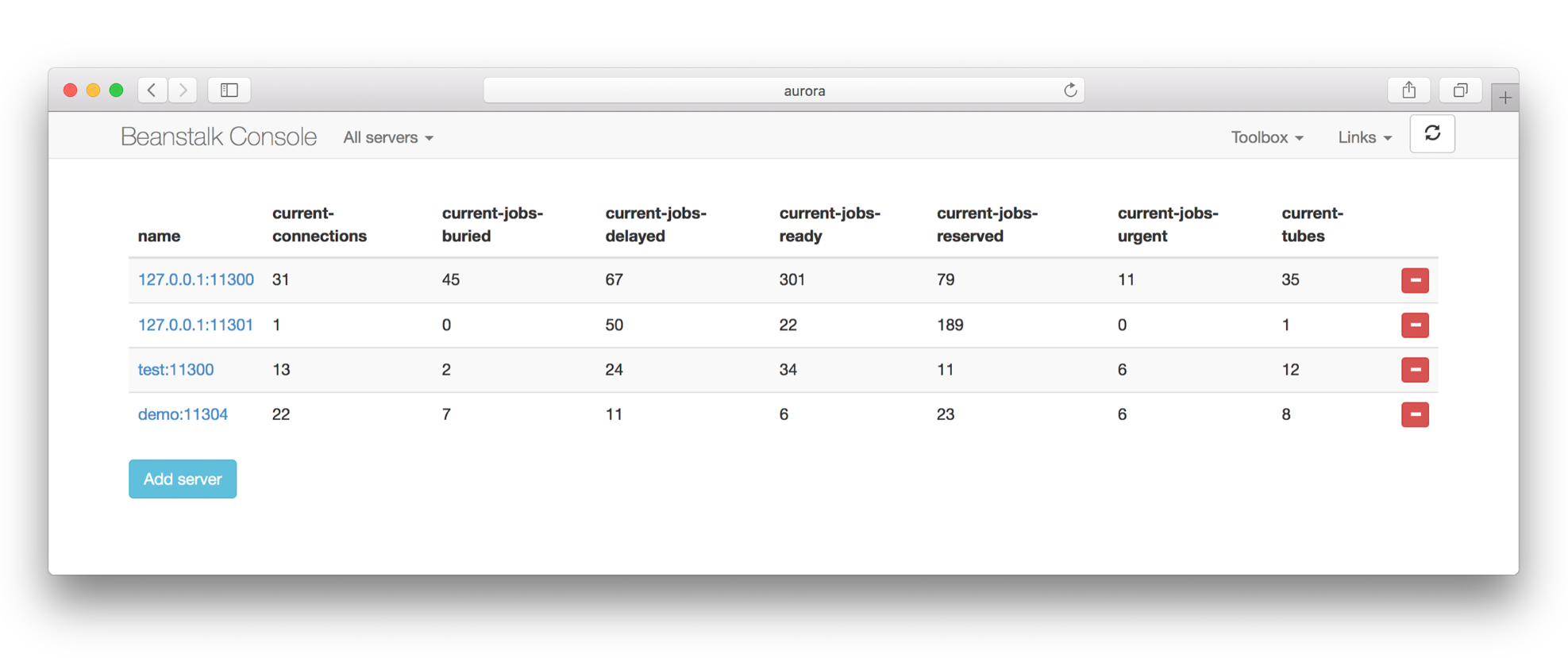Image resolution: width=1568 pixels, height=658 pixels.
Task: Click the current-jobs-buried column header
Action: (492, 225)
